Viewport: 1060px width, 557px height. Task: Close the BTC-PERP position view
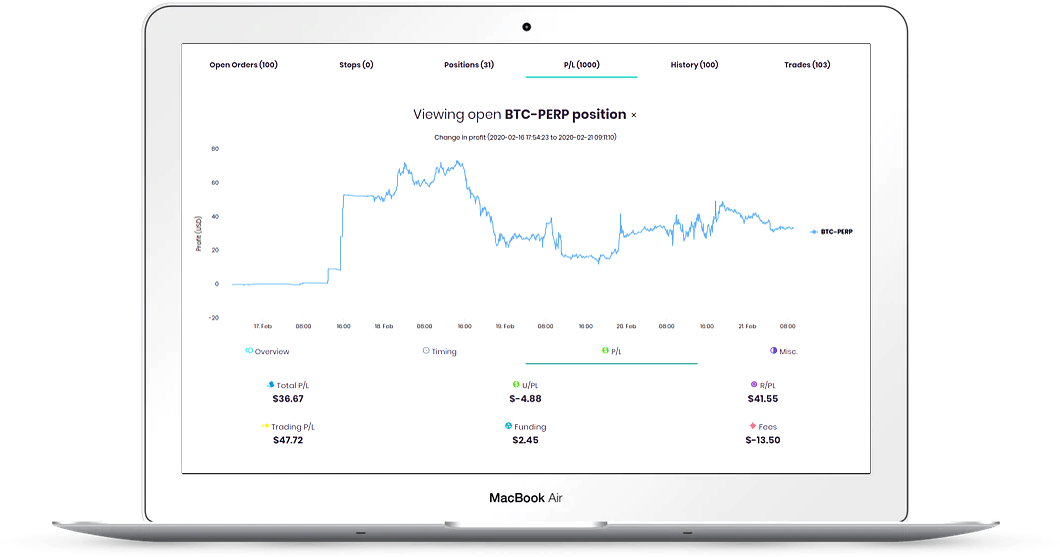633,116
